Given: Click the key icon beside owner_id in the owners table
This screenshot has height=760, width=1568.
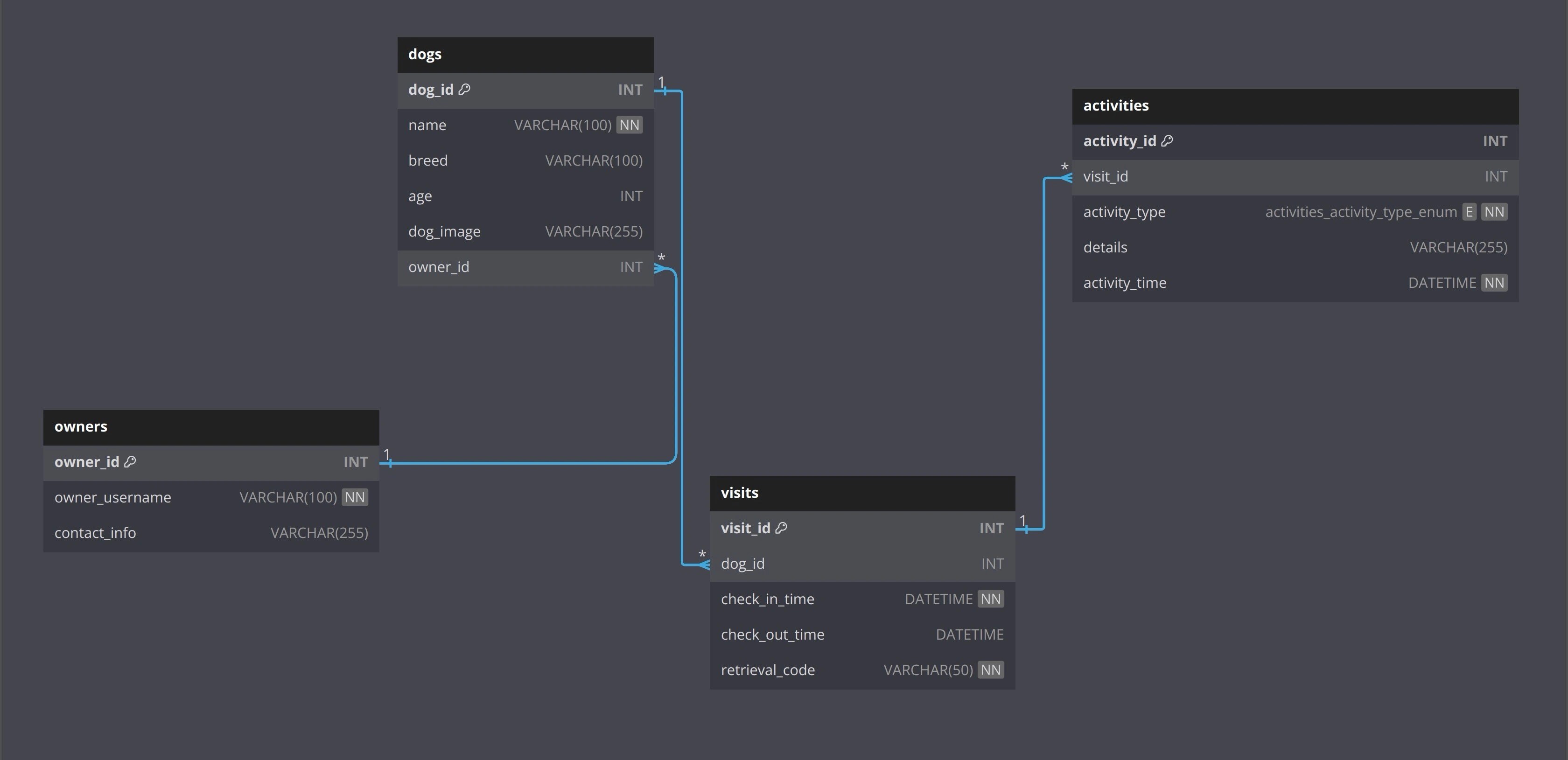Looking at the screenshot, I should [x=130, y=462].
